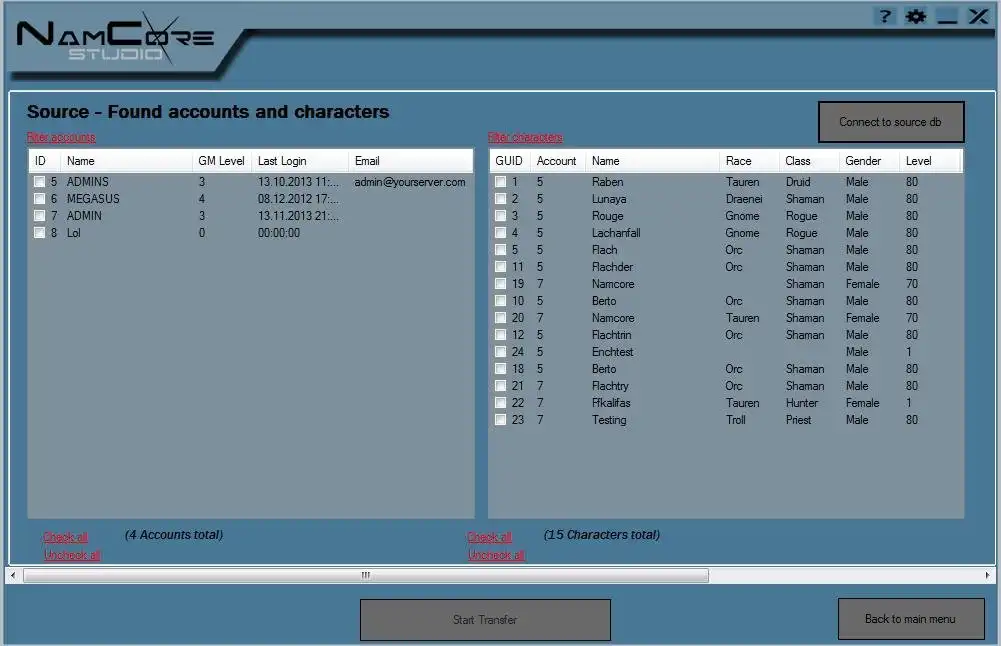Open the Filter accounts link

tap(61, 137)
